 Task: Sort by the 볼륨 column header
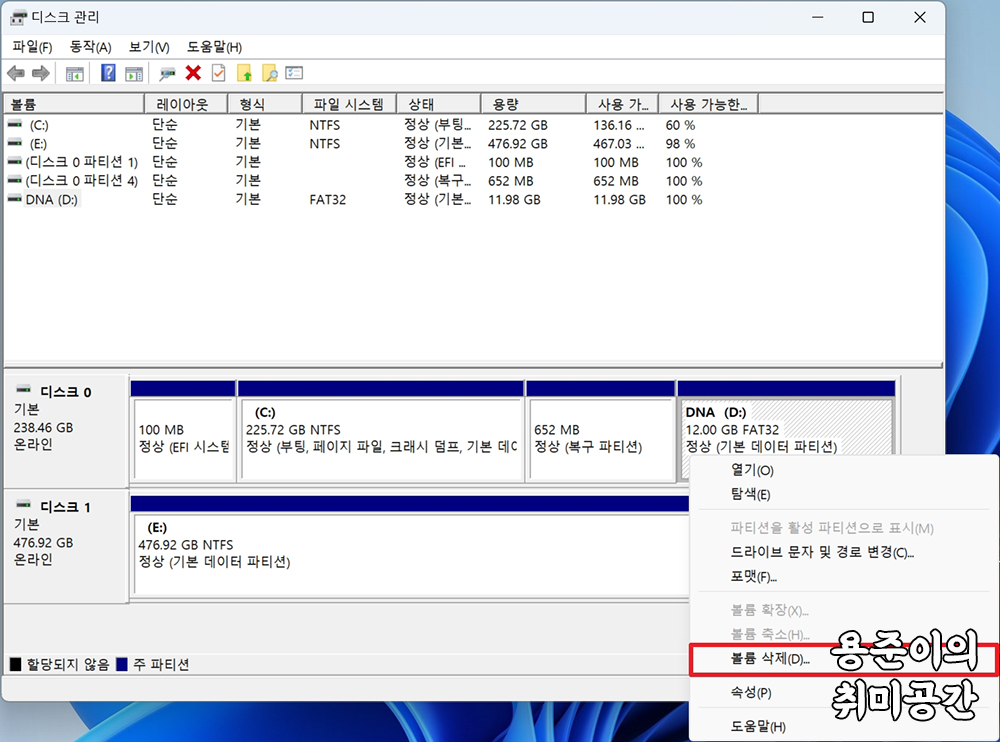74,103
